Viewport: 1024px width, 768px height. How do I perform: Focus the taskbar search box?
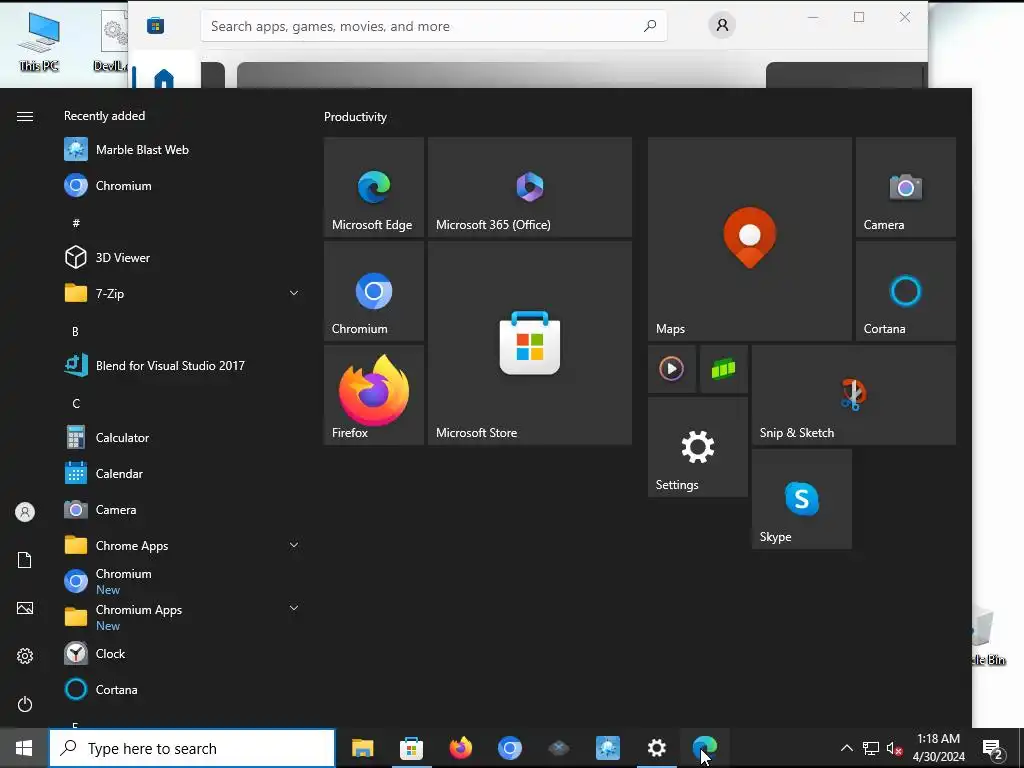(192, 748)
